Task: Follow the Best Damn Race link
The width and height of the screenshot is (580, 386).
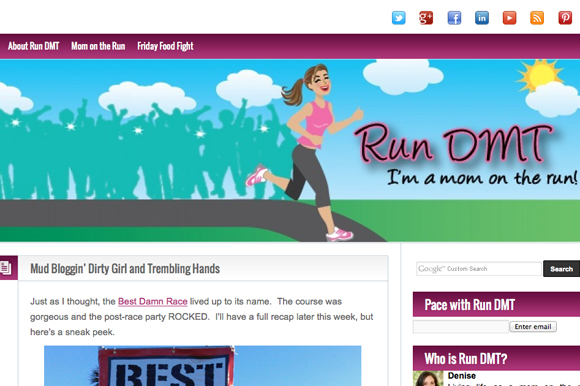Action: [152, 302]
